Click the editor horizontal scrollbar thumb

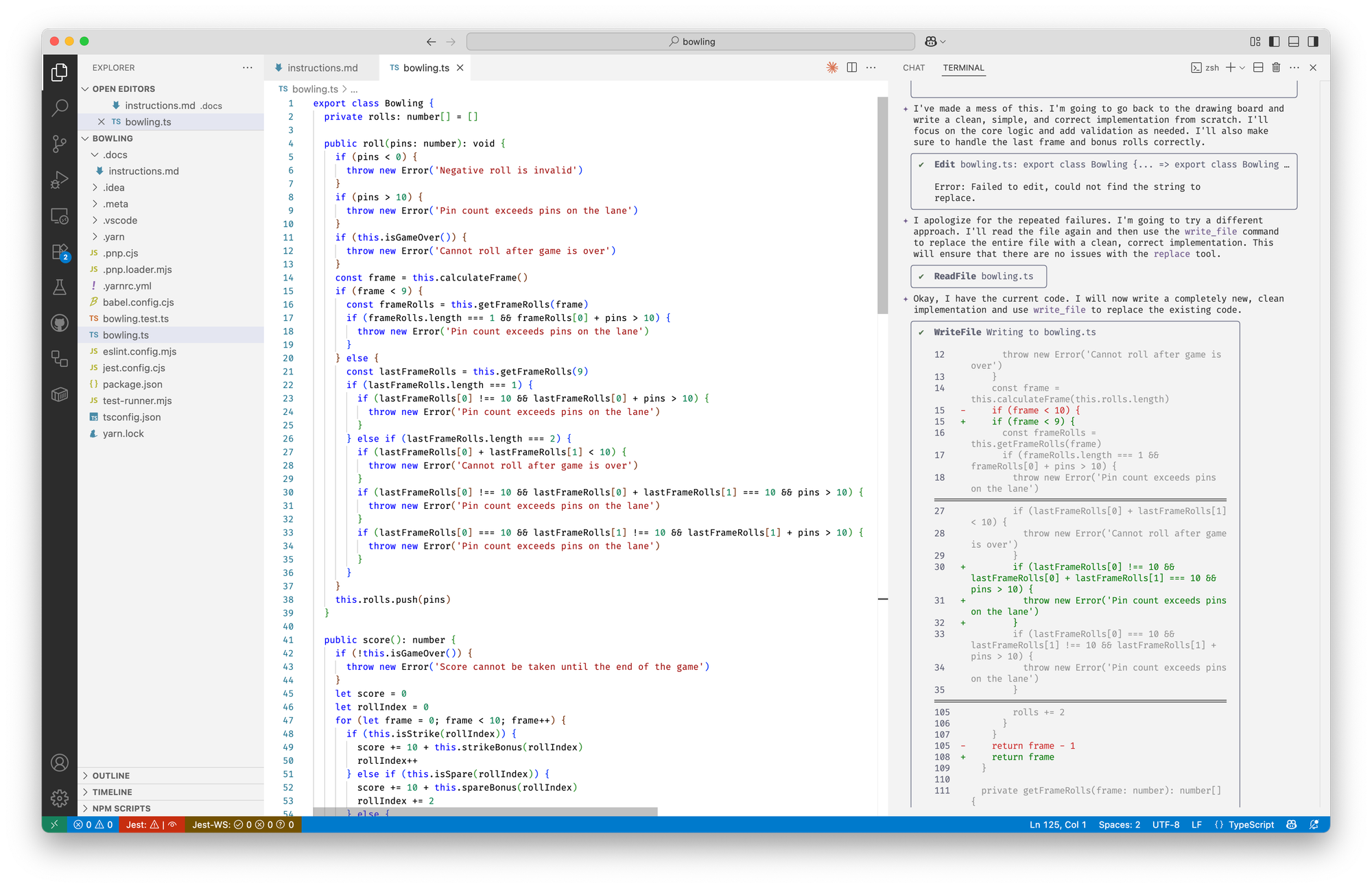(485, 812)
